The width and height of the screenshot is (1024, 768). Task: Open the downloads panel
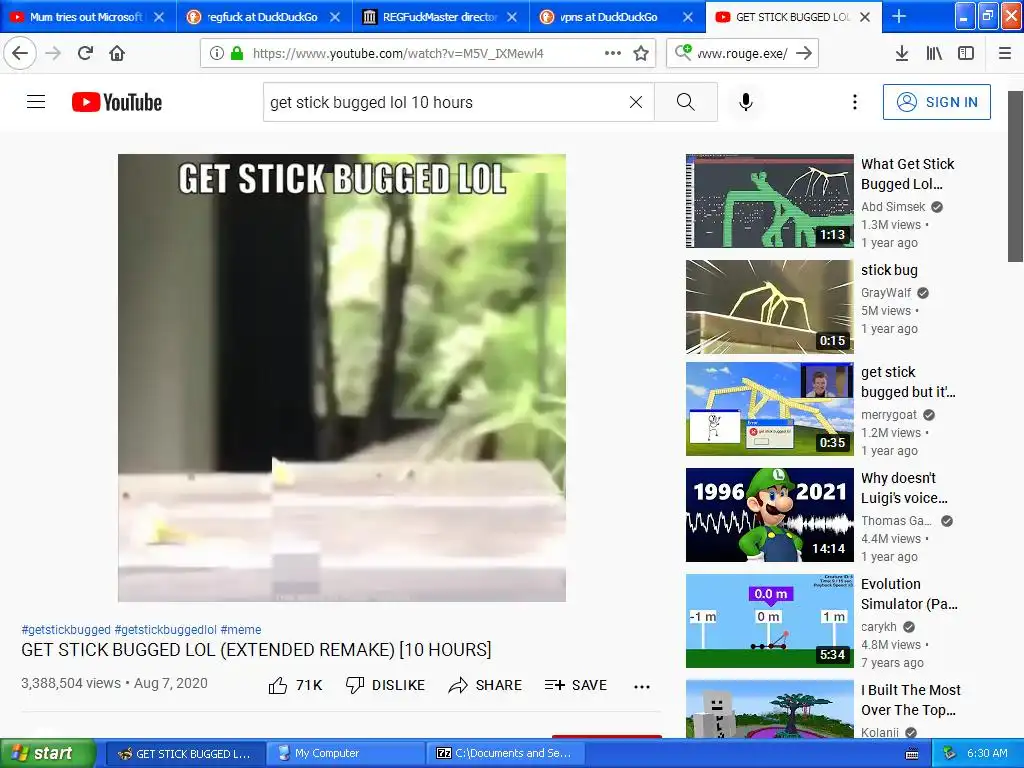click(902, 53)
